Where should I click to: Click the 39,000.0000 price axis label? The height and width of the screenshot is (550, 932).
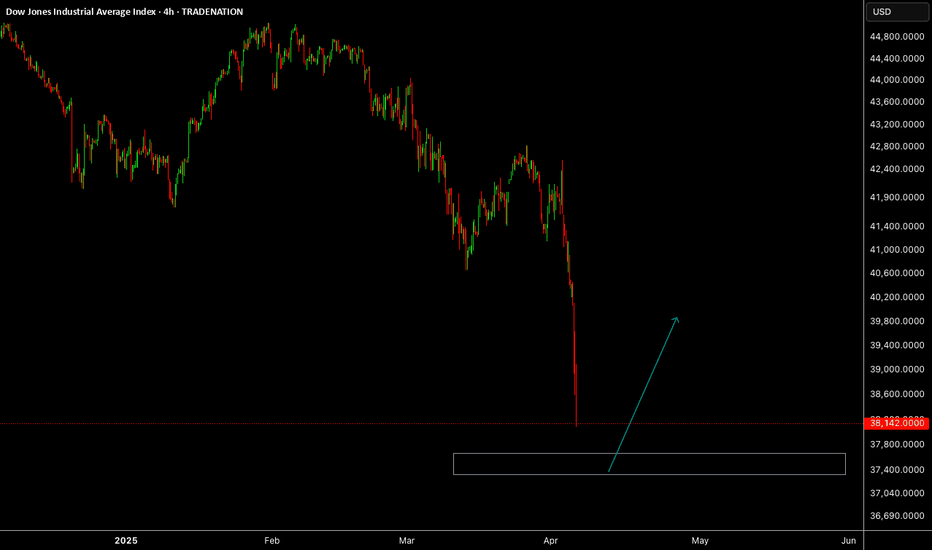[x=897, y=369]
